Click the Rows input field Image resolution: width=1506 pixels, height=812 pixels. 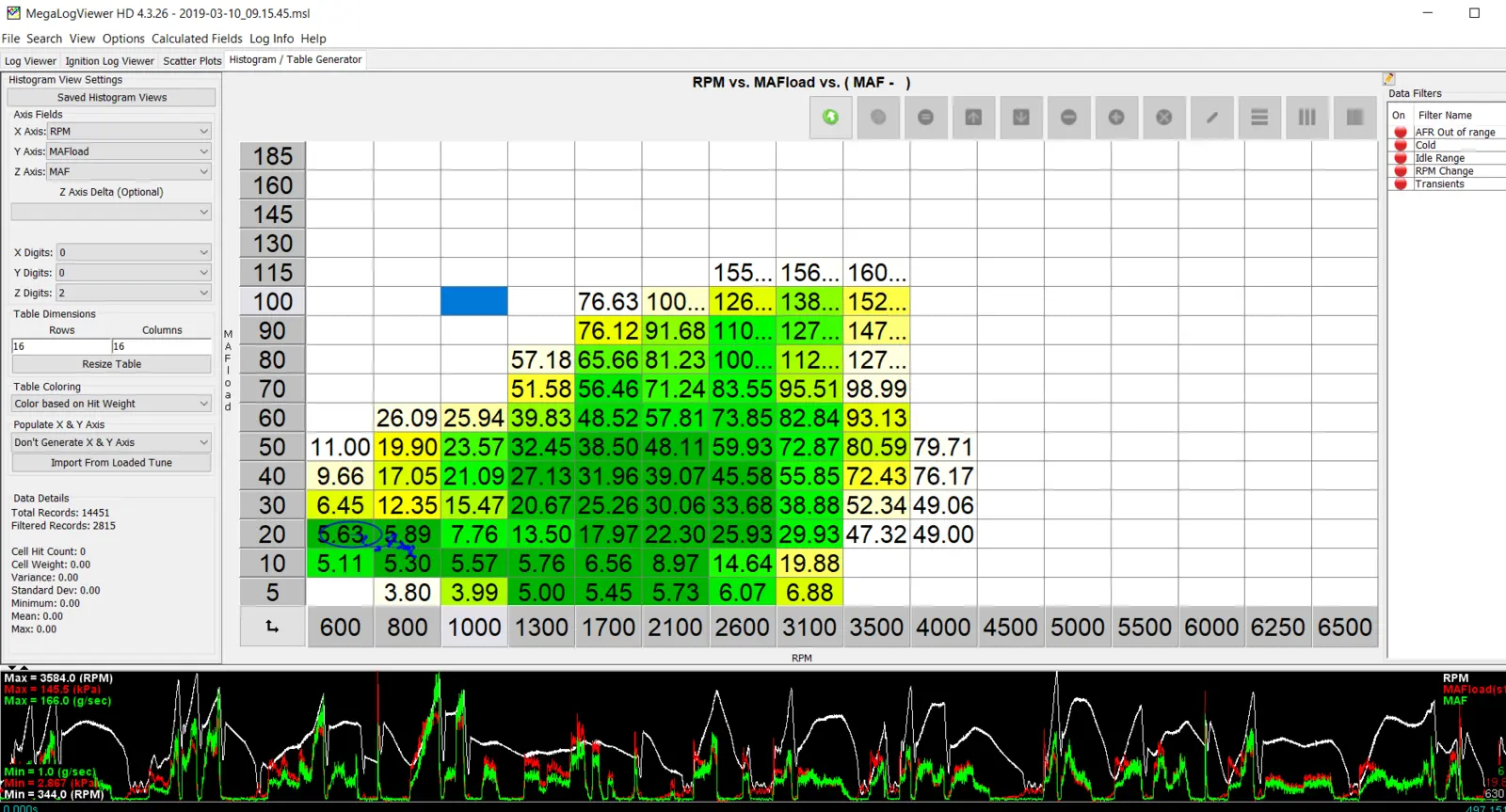pos(61,346)
